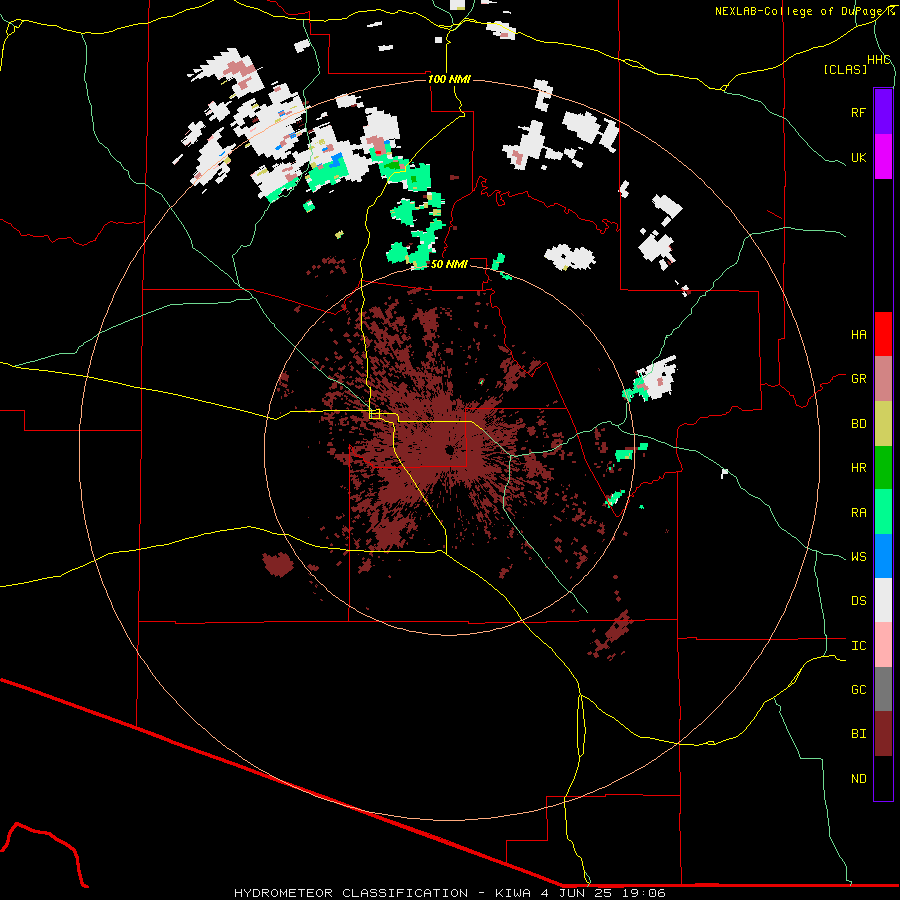Click the HA red legend color swatch
Viewport: 900px width, 900px height.
[x=883, y=334]
